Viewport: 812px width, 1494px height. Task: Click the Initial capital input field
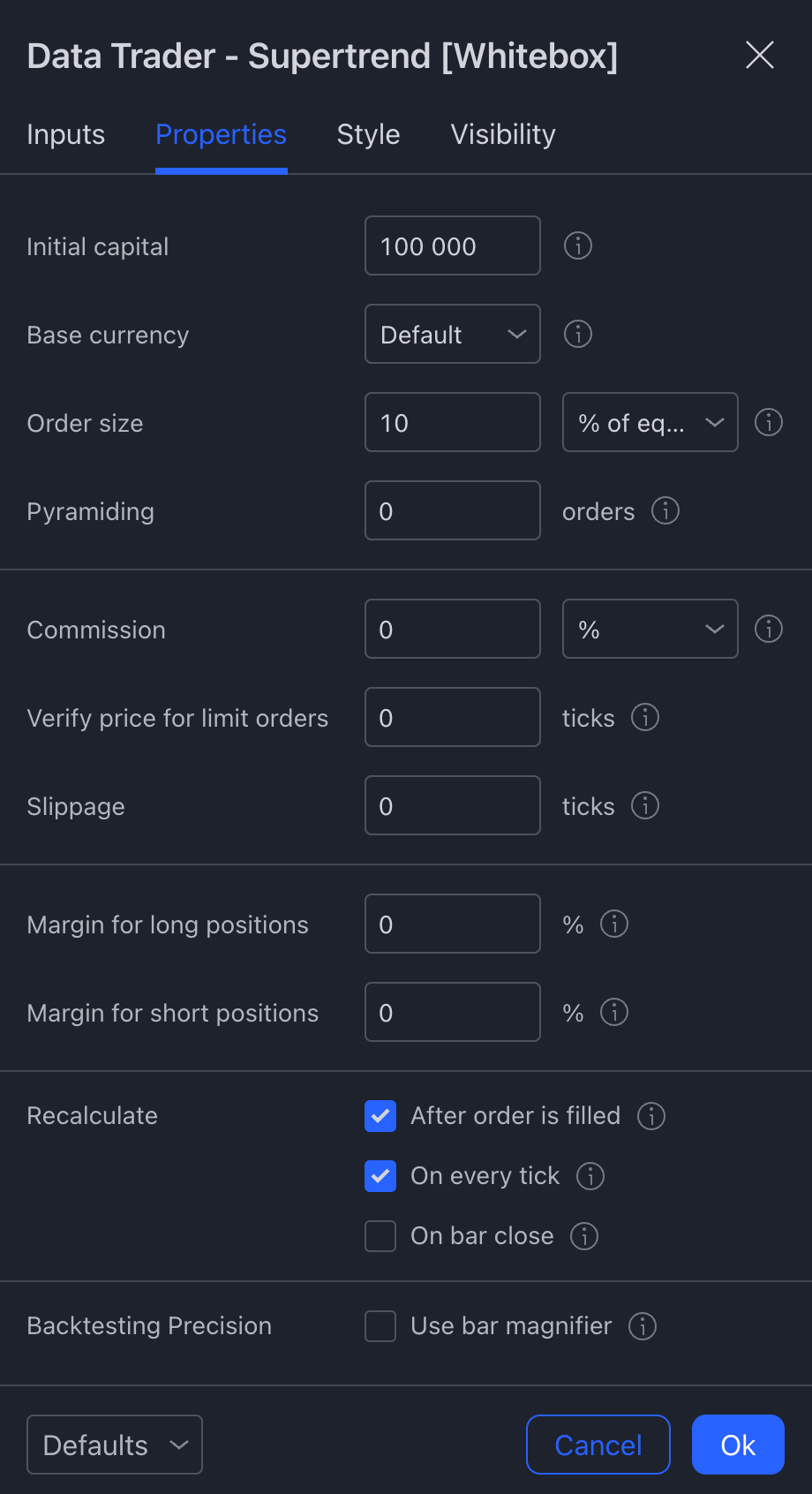tap(453, 245)
